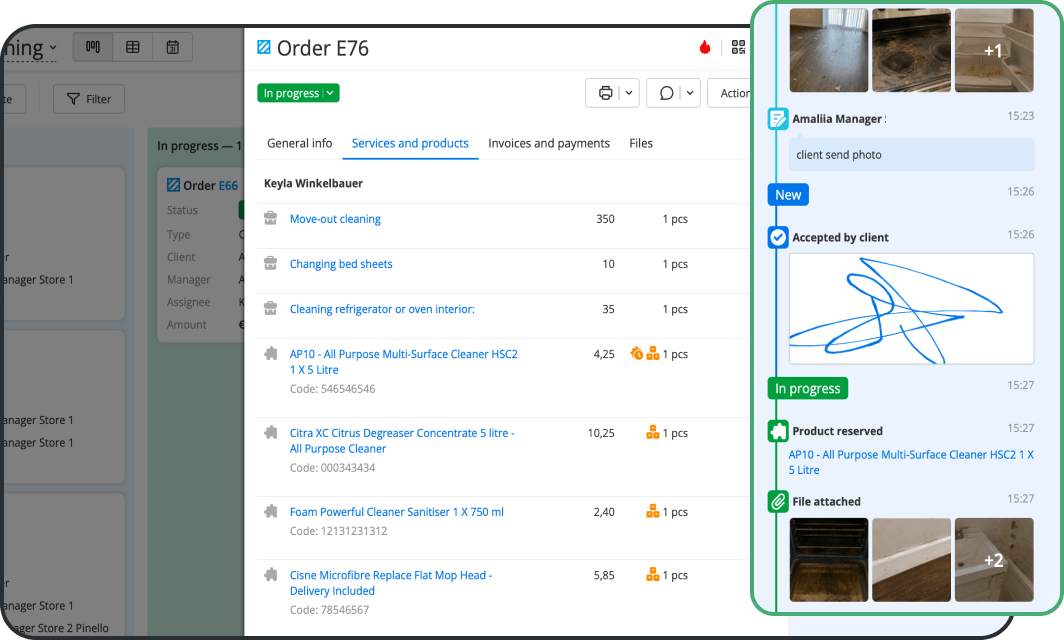
Task: Open the +1 more photos thumbnail
Action: pos(994,50)
